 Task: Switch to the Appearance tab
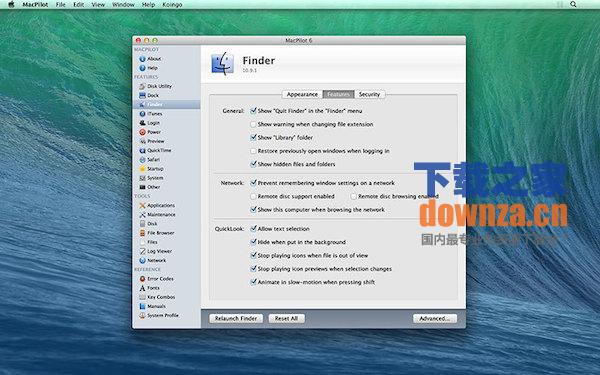coord(302,95)
